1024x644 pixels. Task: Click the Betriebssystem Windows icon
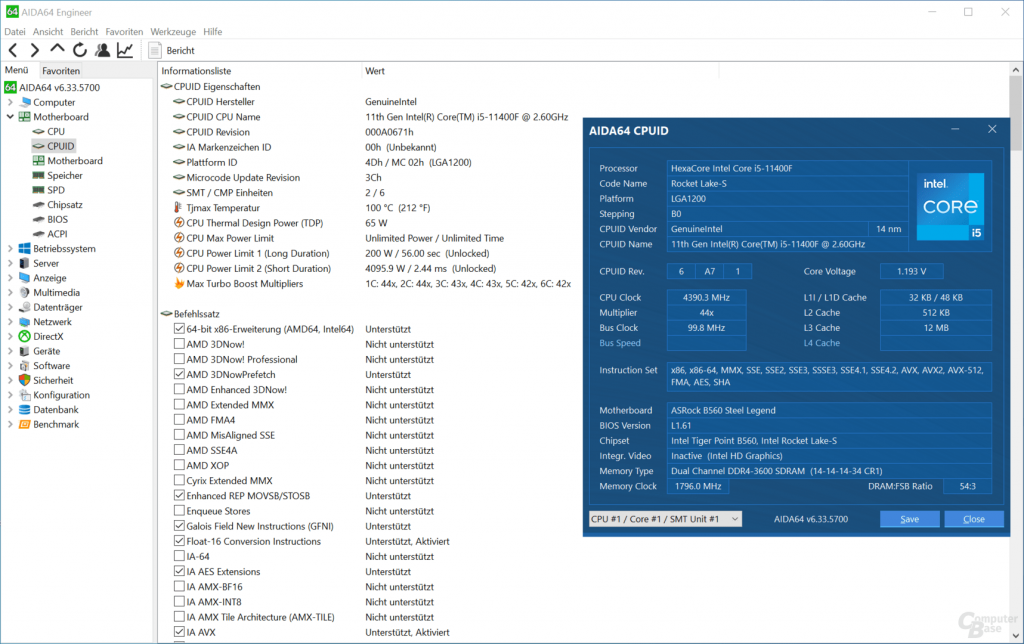[x=25, y=248]
